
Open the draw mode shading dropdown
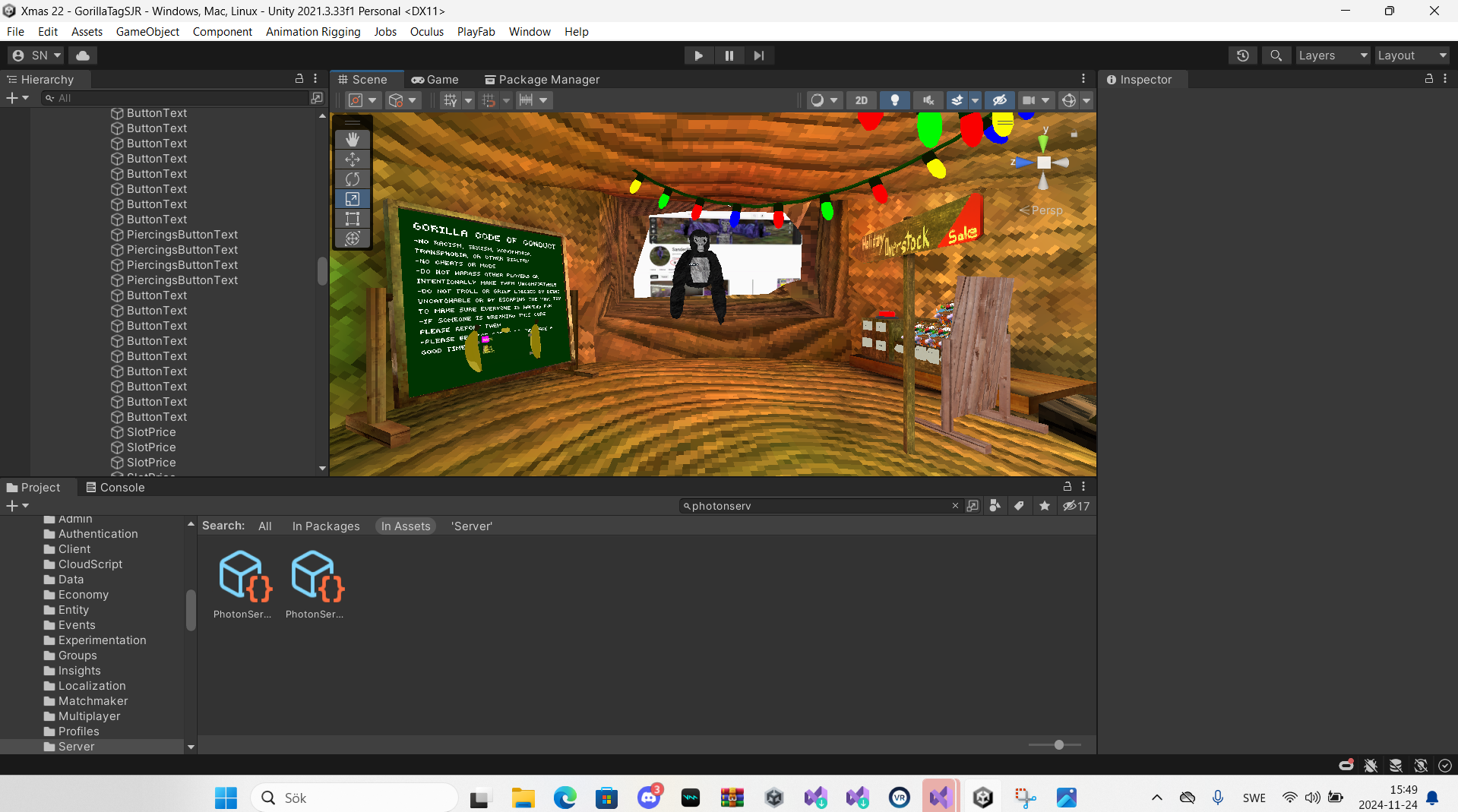[x=824, y=100]
